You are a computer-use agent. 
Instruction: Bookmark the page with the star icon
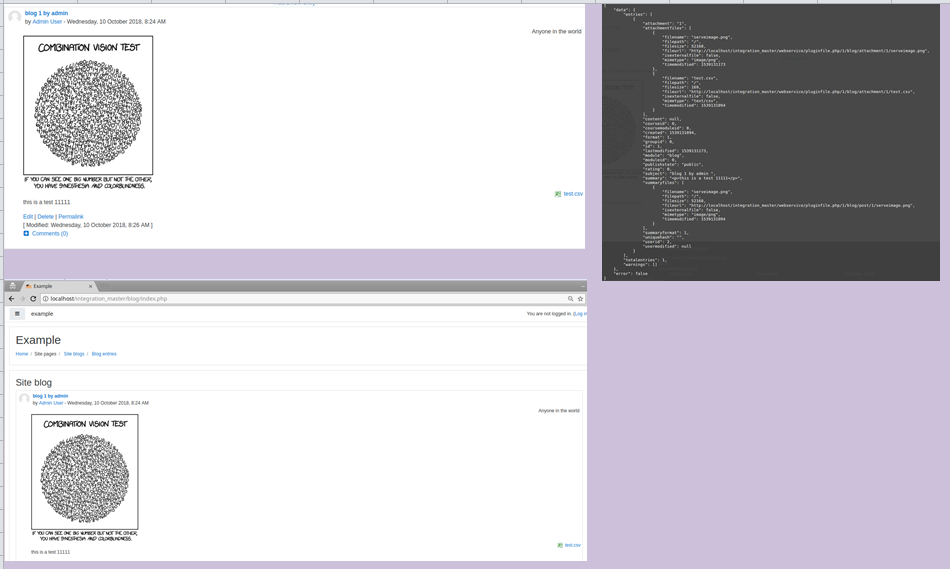pos(580,299)
